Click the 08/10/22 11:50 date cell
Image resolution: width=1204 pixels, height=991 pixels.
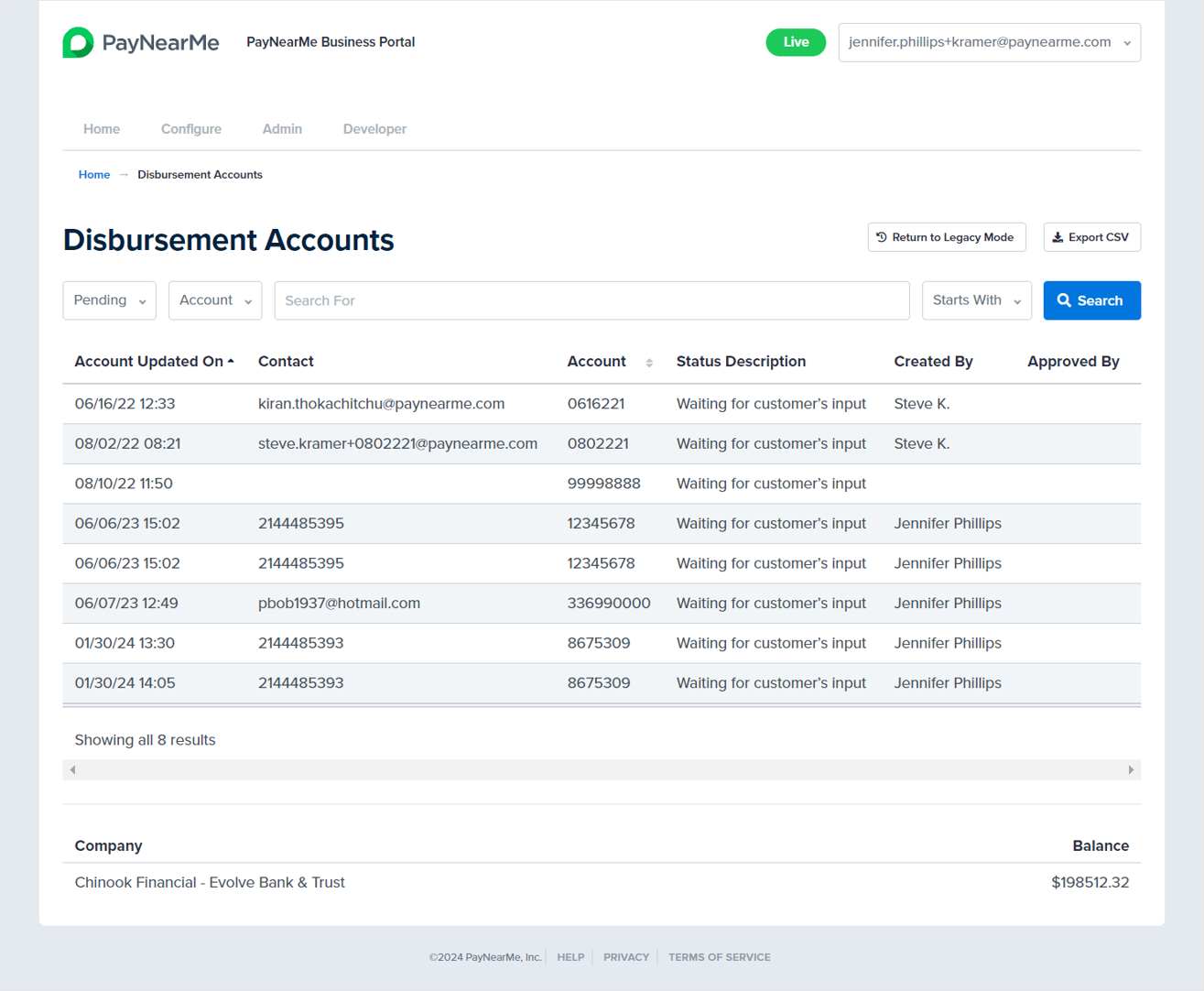[x=124, y=484]
